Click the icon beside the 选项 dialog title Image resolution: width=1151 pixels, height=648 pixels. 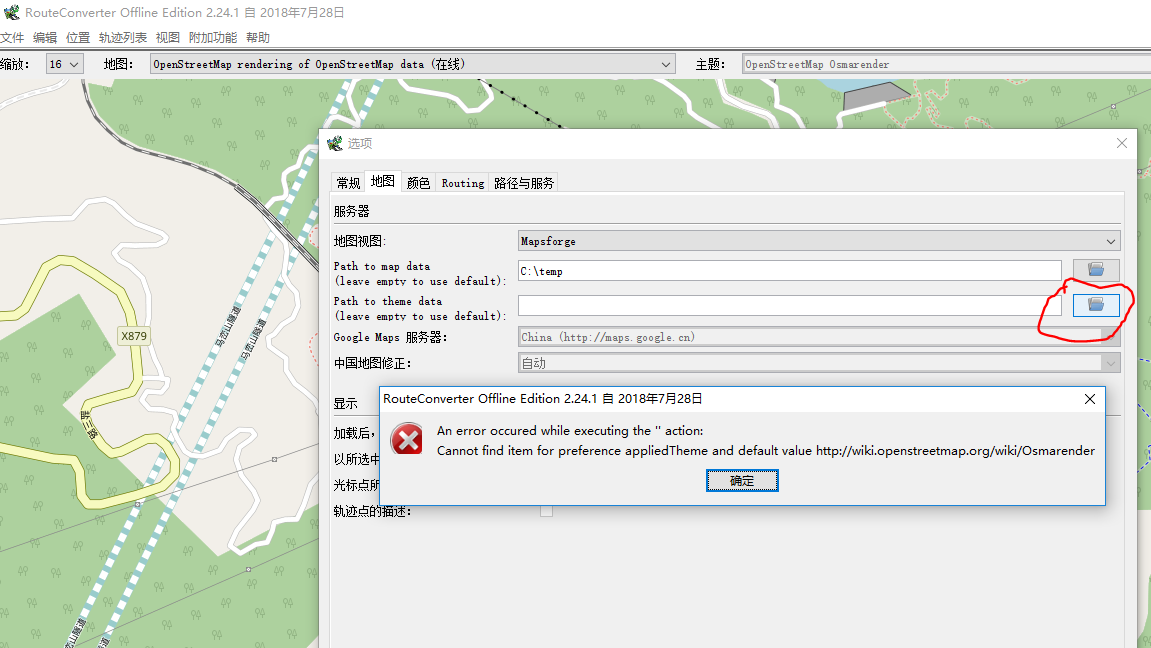pyautogui.click(x=335, y=144)
